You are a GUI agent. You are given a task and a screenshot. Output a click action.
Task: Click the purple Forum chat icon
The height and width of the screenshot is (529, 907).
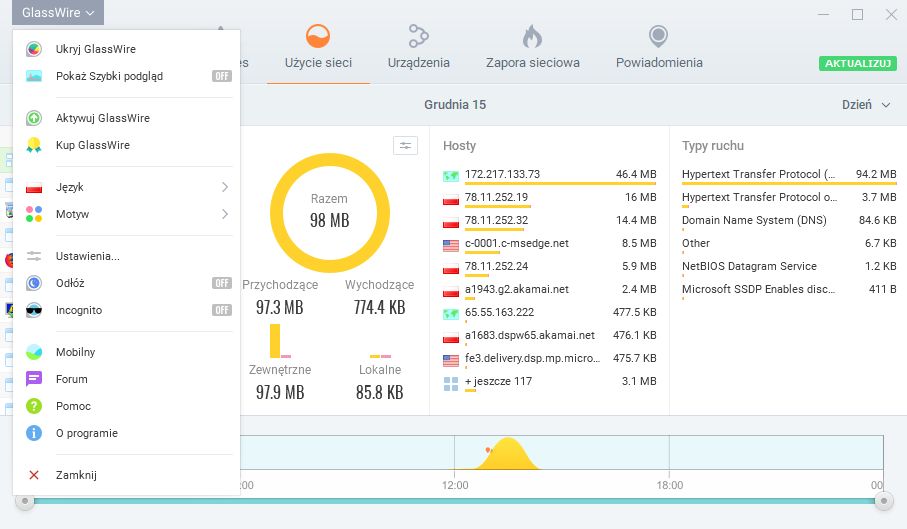pyautogui.click(x=34, y=379)
